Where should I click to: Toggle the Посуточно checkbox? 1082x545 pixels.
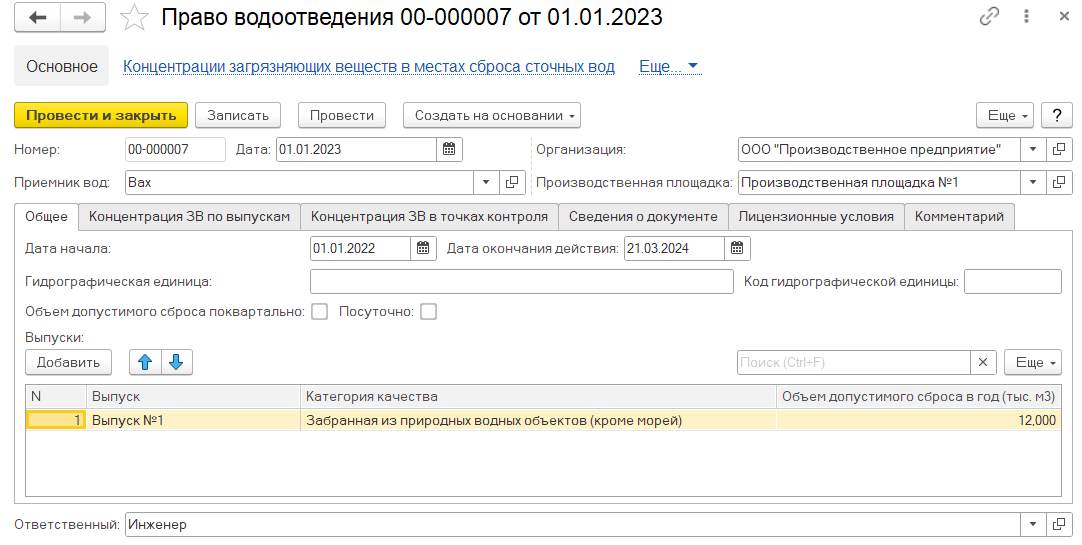428,312
